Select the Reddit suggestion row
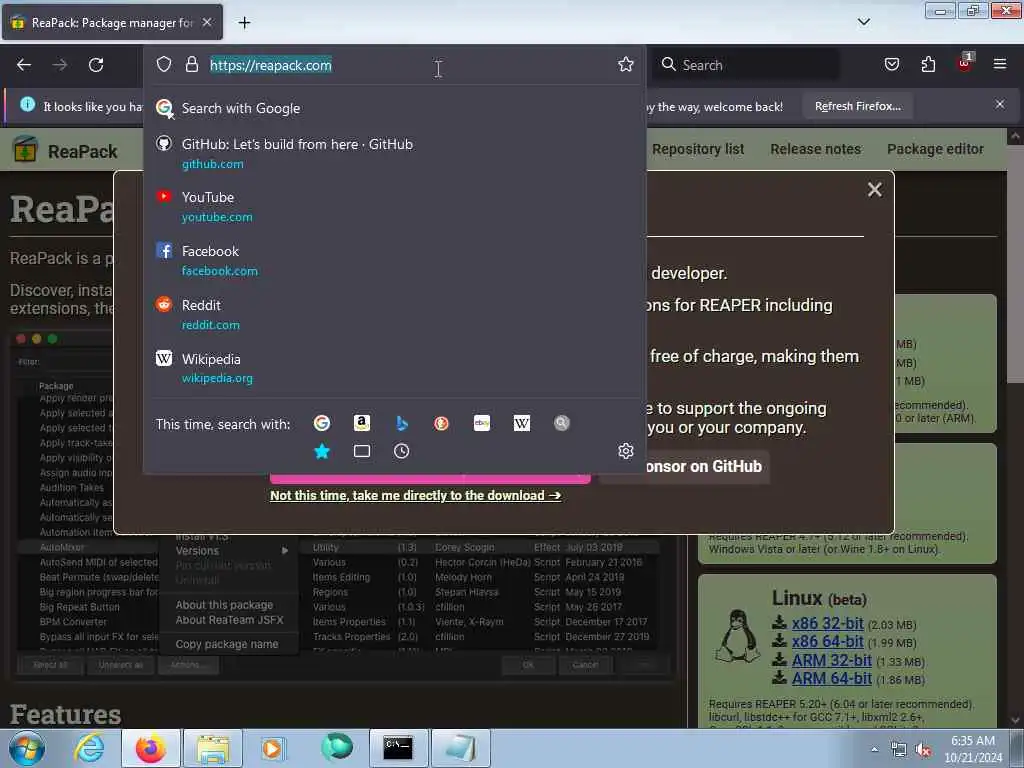Screen dimensions: 1024x768 (394, 315)
